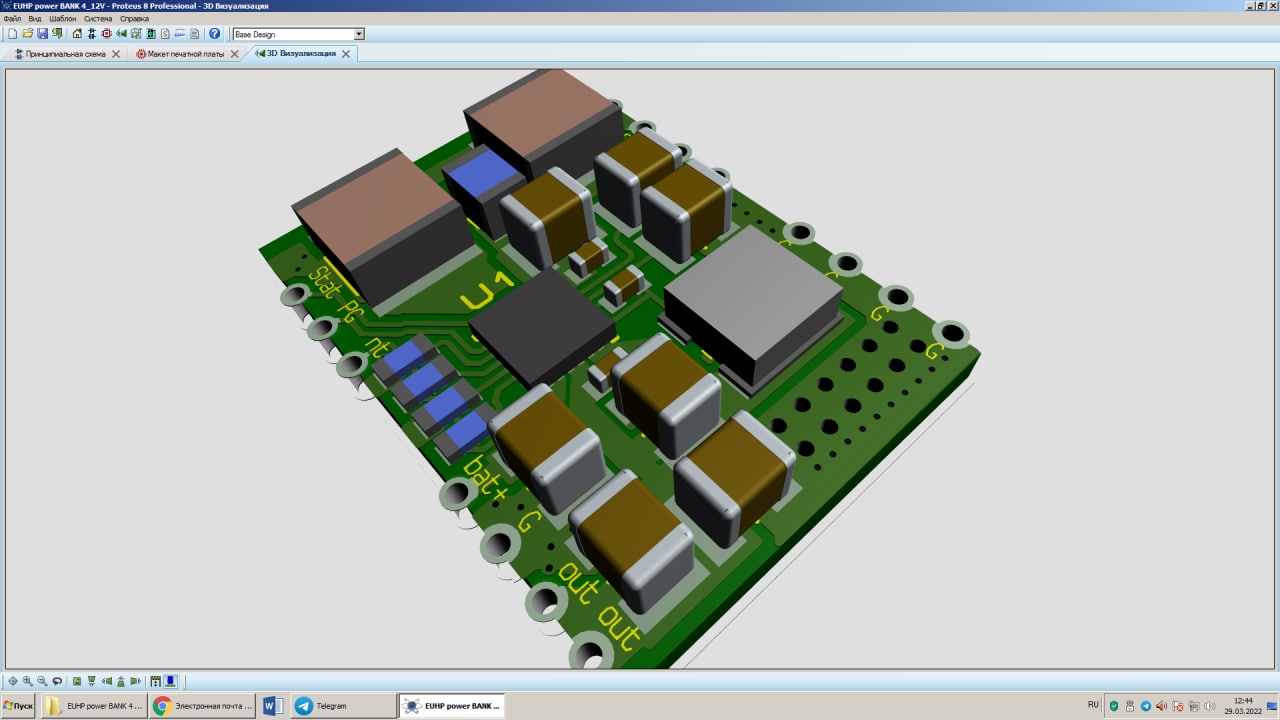Close the Принципиальная схема tab
Image resolution: width=1280 pixels, height=720 pixels.
[116, 54]
